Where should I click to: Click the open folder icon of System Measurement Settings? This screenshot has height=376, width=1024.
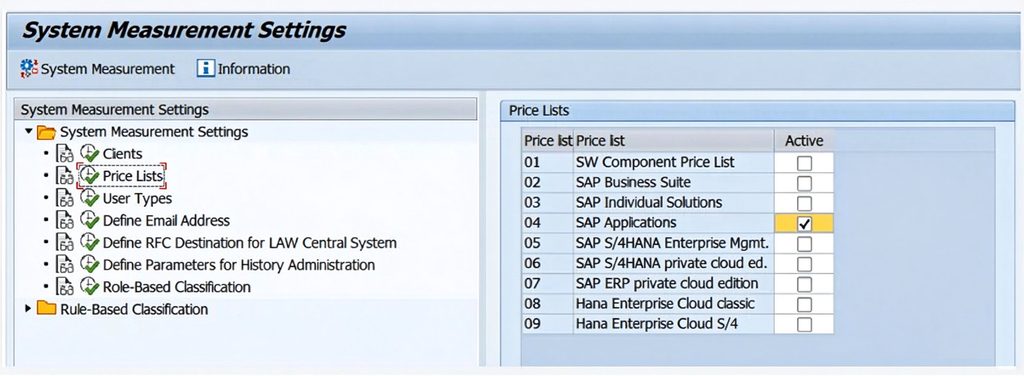point(46,133)
